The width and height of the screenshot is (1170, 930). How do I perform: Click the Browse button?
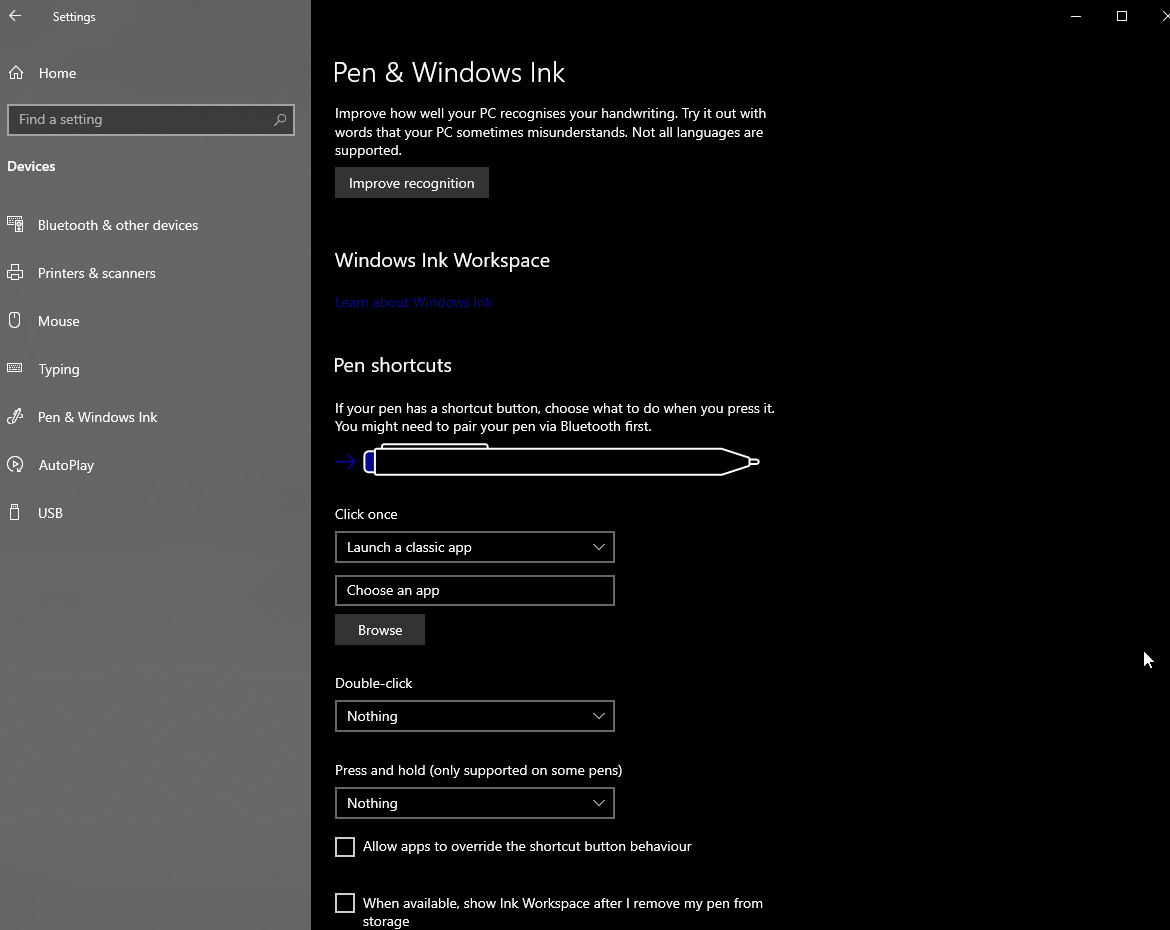click(380, 630)
